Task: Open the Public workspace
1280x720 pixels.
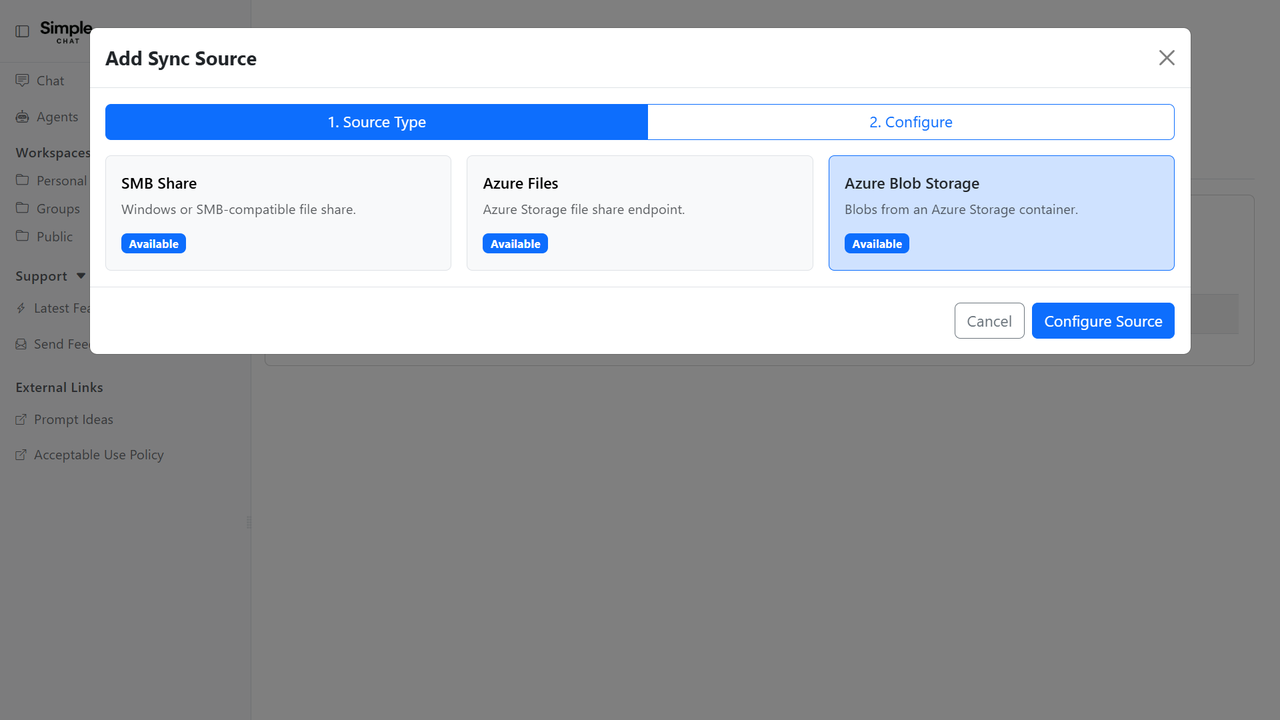Action: [55, 237]
